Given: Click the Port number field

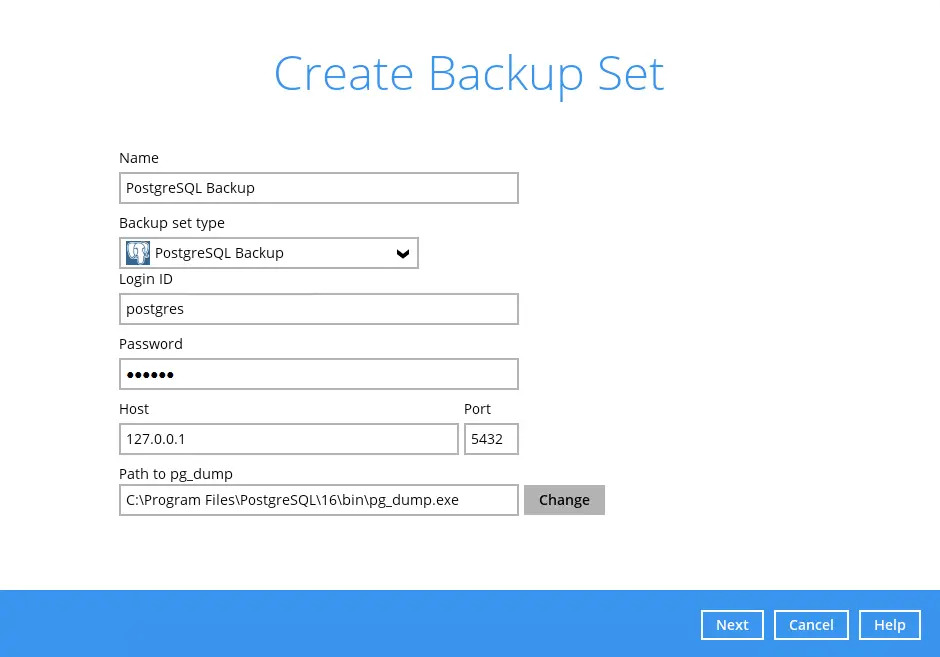Looking at the screenshot, I should tap(491, 439).
